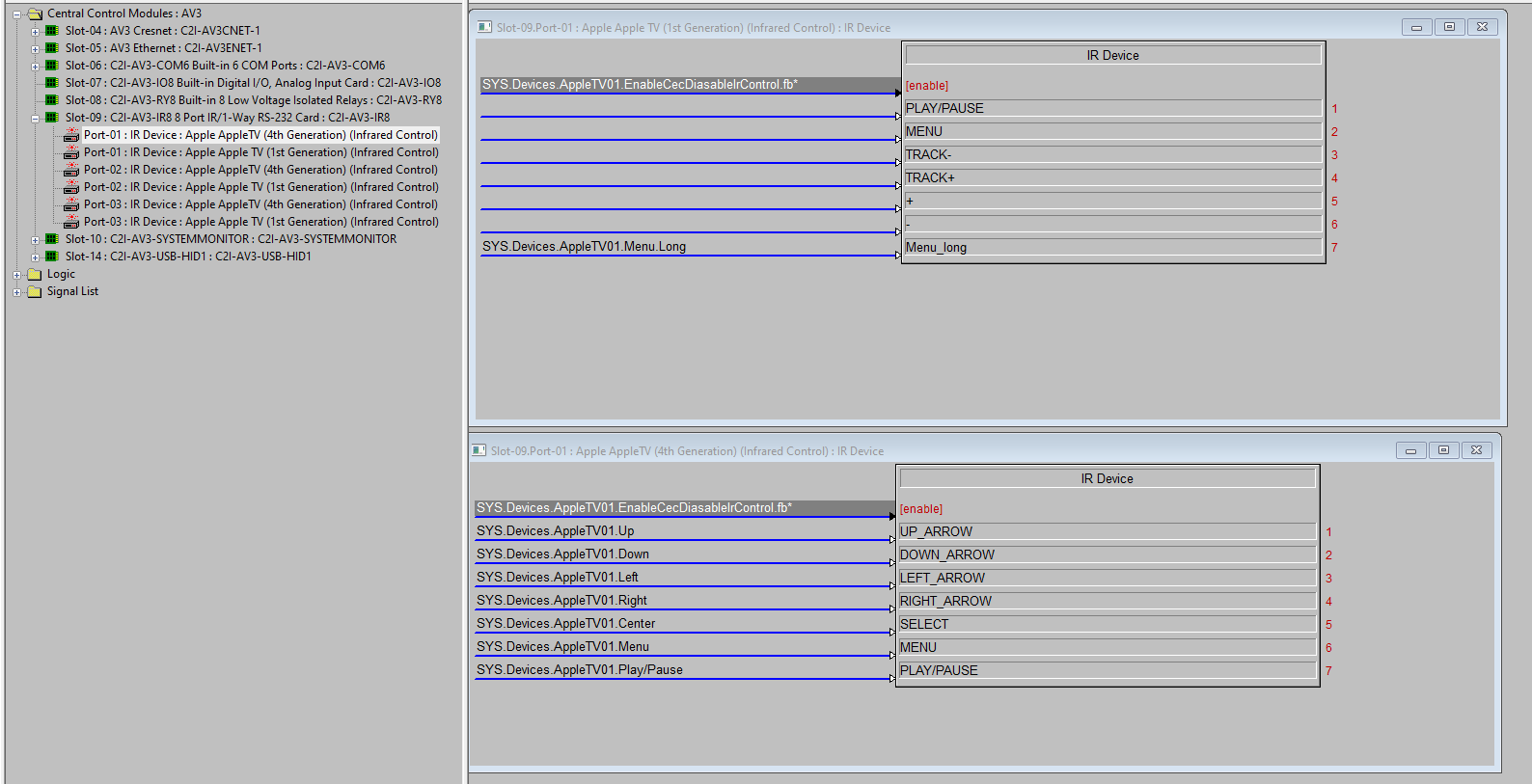This screenshot has width=1532, height=784.
Task: Expand the Slot-10 System Monitor node
Action: coord(35,240)
